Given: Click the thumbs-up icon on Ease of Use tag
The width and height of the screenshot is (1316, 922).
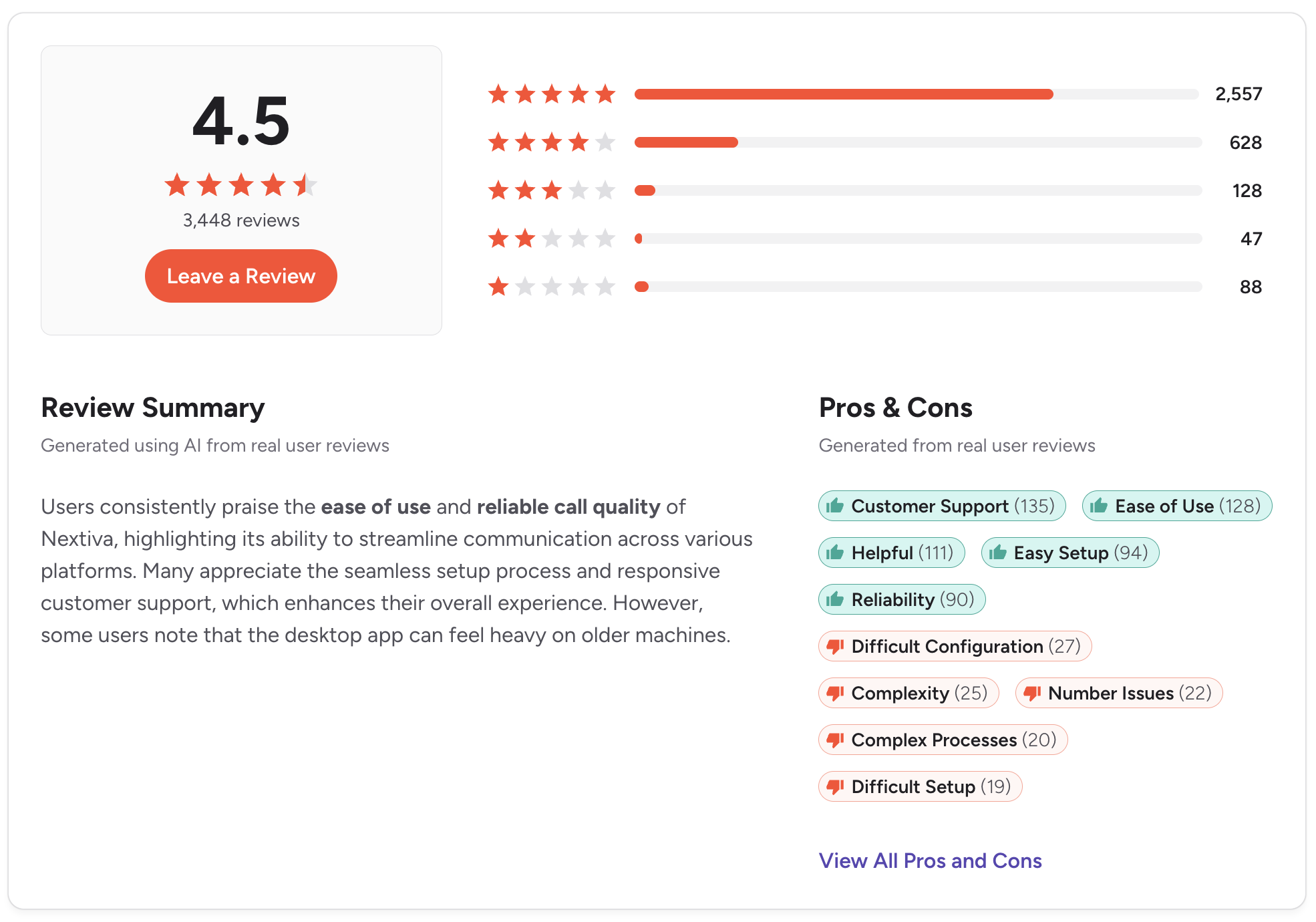Looking at the screenshot, I should 1100,506.
